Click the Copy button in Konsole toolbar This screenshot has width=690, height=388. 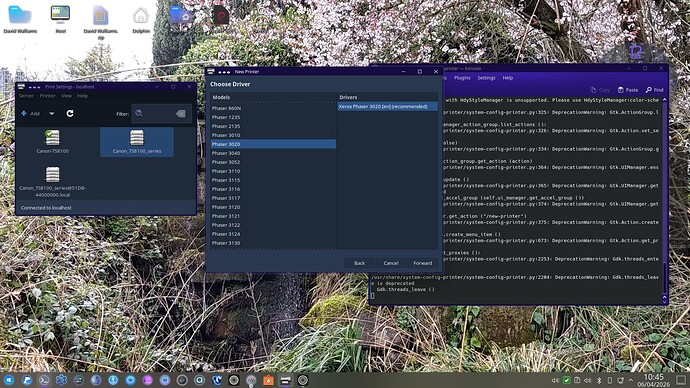tap(600, 90)
